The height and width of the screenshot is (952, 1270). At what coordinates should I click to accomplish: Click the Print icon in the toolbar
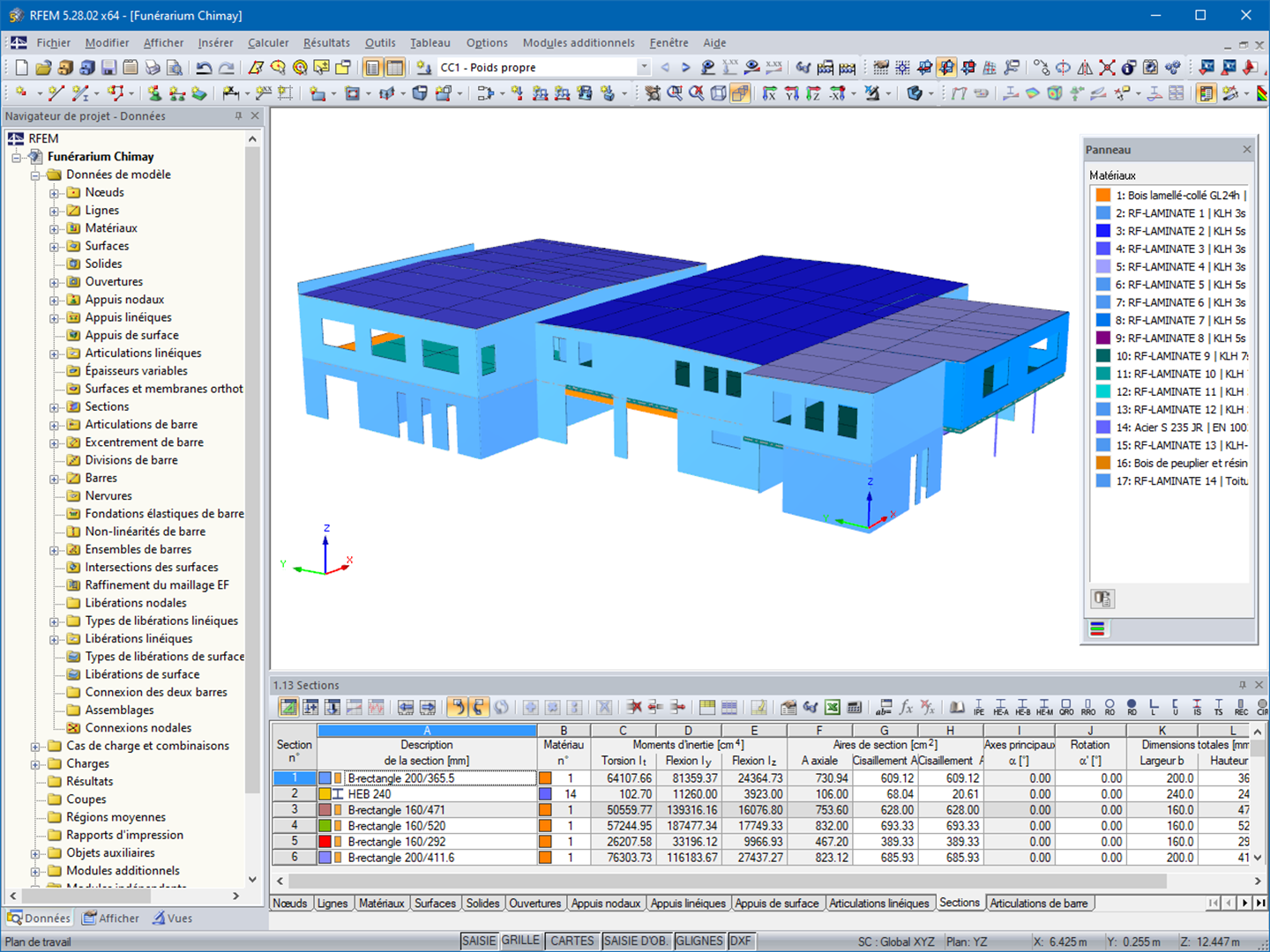pos(153,67)
